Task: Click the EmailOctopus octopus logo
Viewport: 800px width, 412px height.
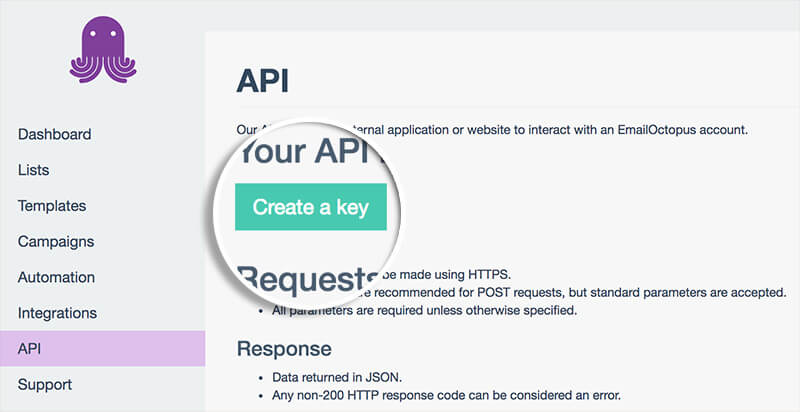Action: [103, 49]
